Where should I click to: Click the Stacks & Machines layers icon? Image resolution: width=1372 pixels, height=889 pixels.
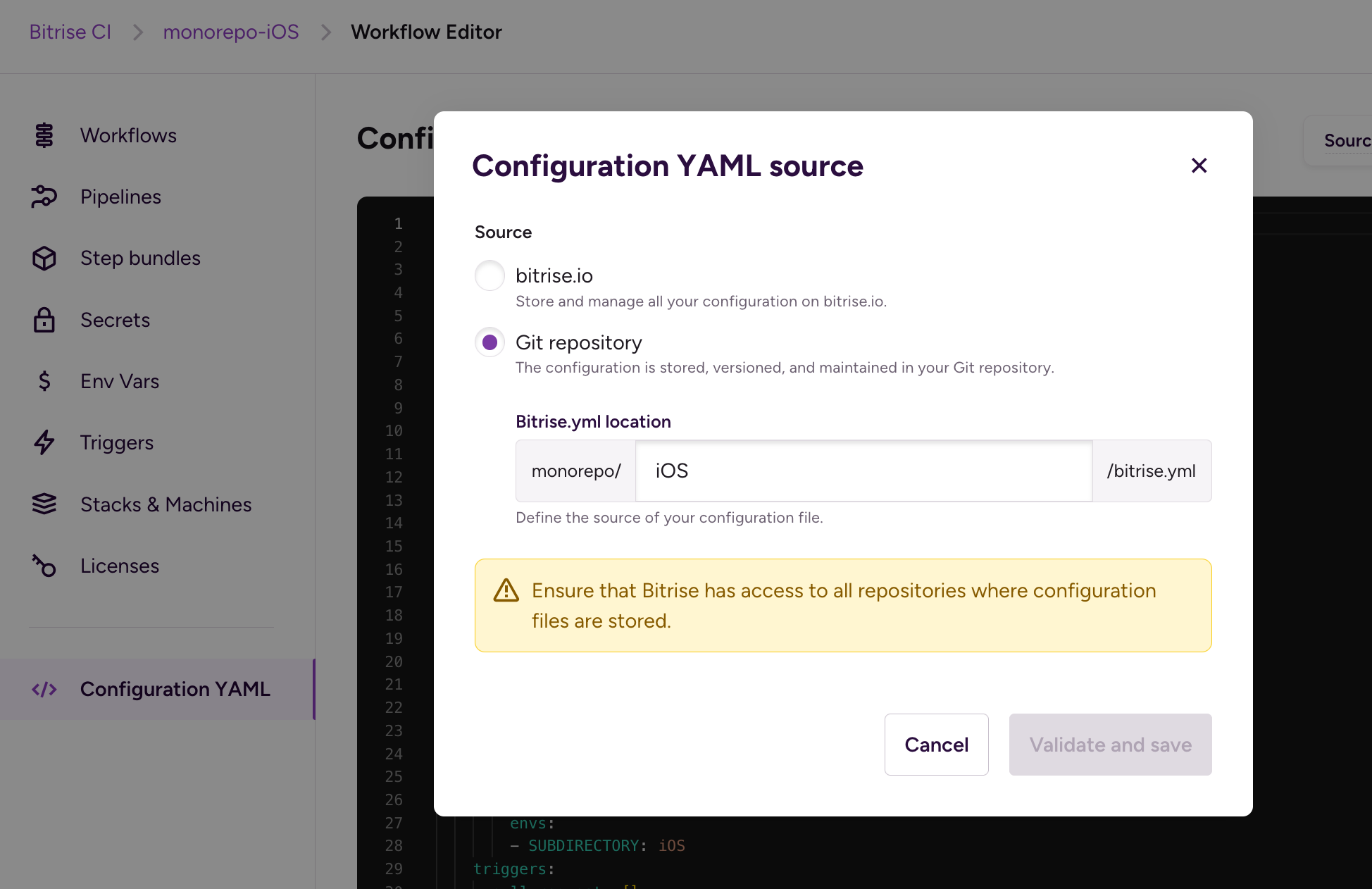pos(44,504)
